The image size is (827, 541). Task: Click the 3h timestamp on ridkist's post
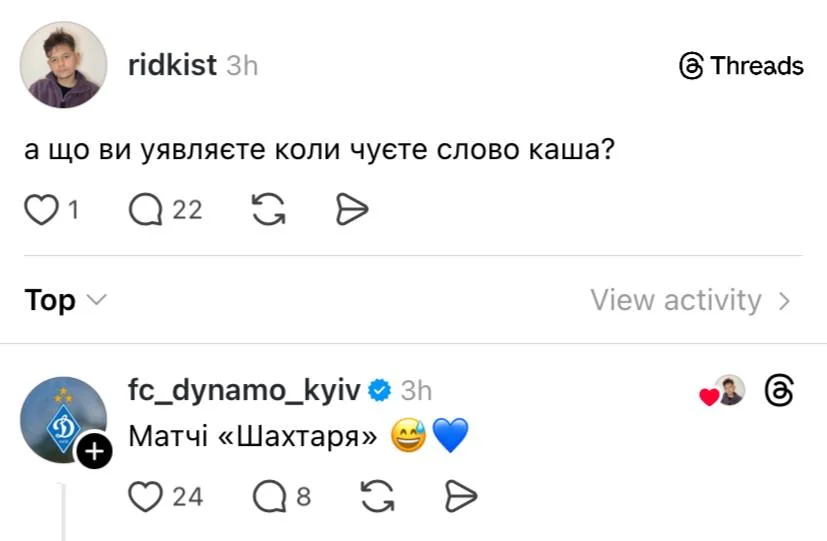[242, 66]
